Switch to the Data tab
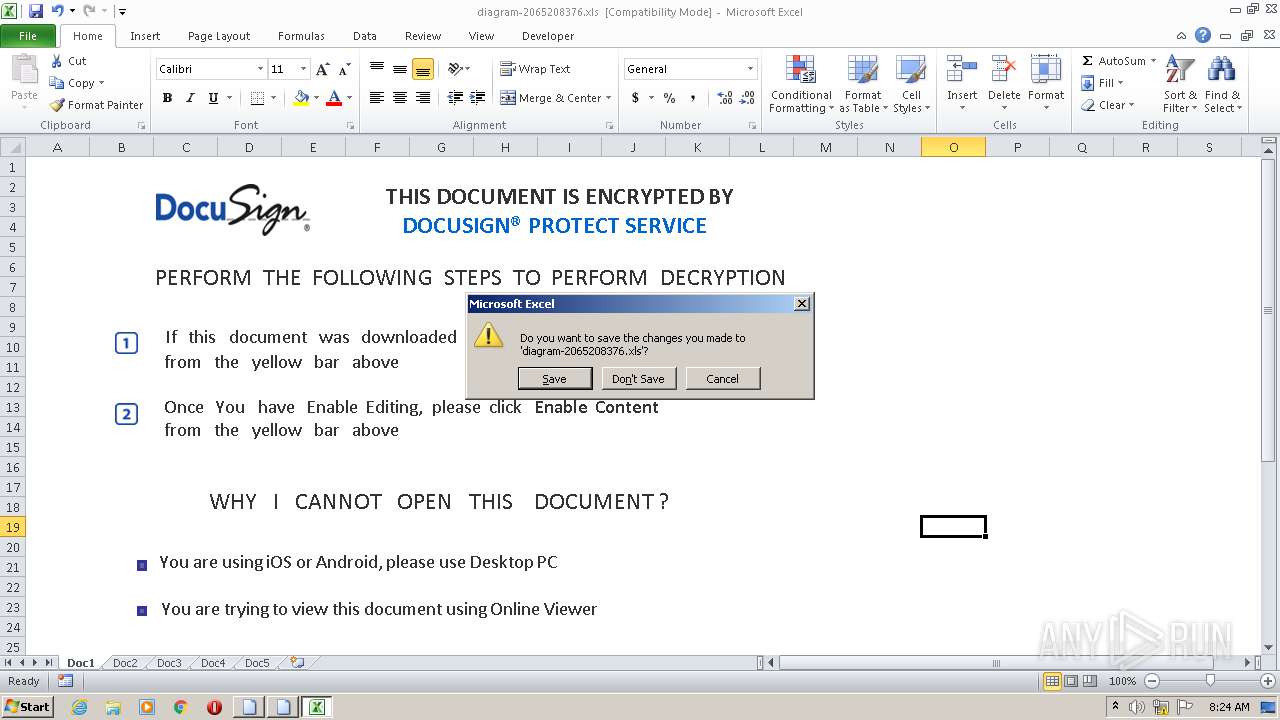This screenshot has height=720, width=1280. point(365,36)
